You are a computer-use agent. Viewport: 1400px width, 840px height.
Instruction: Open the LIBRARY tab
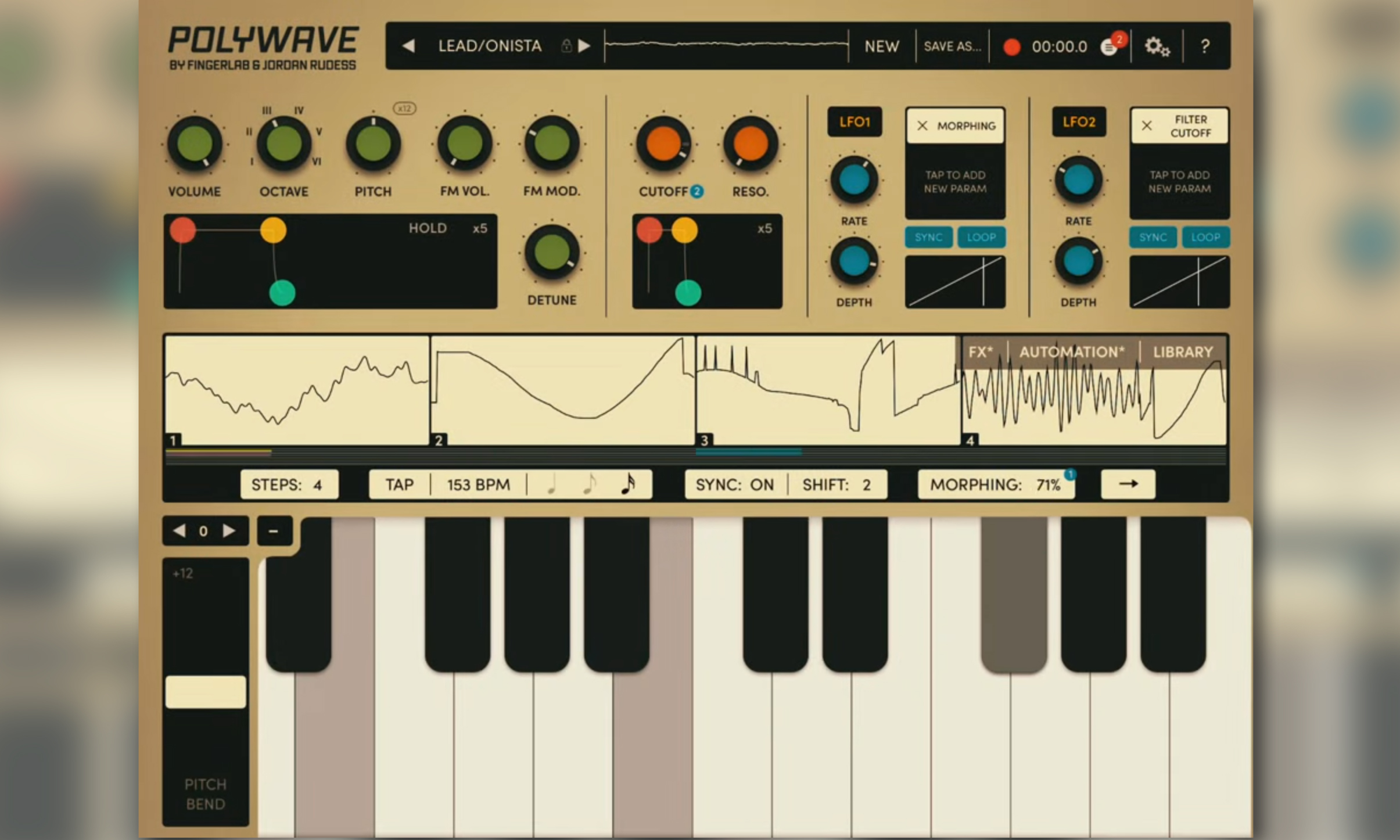[1183, 351]
